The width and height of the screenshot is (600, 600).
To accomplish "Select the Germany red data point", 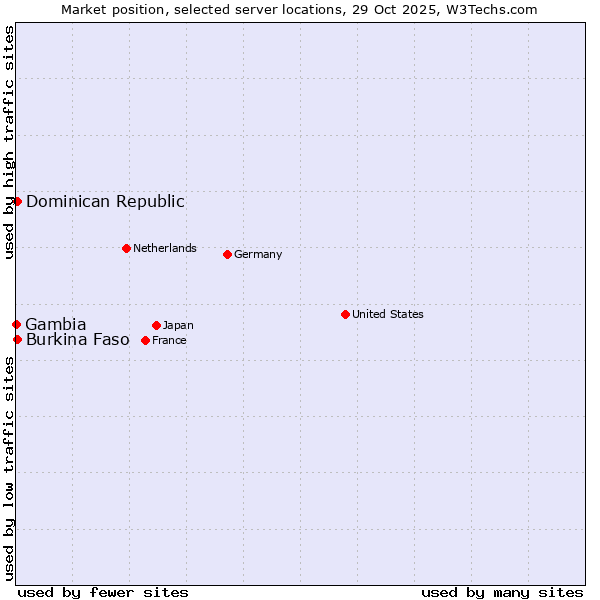I will (x=227, y=254).
